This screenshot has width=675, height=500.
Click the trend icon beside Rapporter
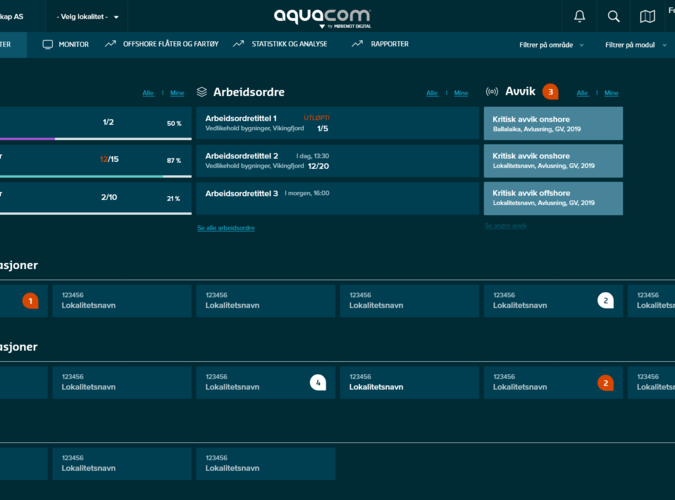click(357, 44)
